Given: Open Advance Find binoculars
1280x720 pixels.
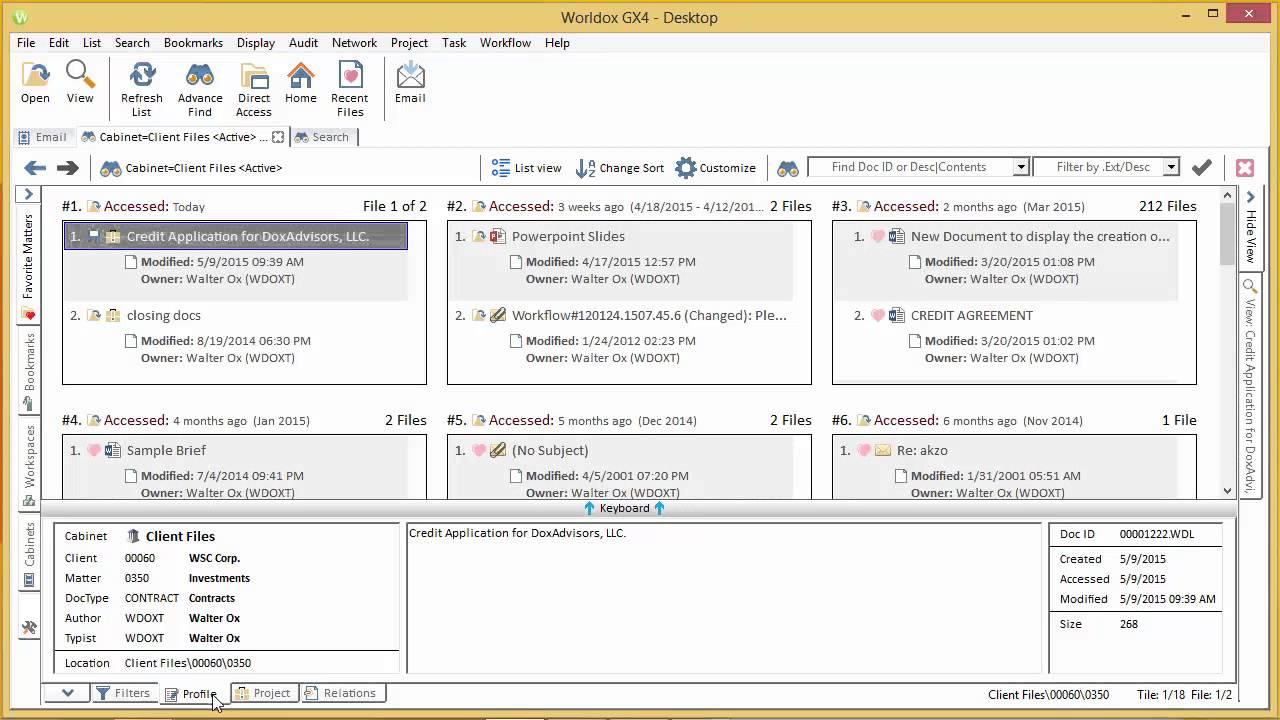Looking at the screenshot, I should (x=200, y=89).
